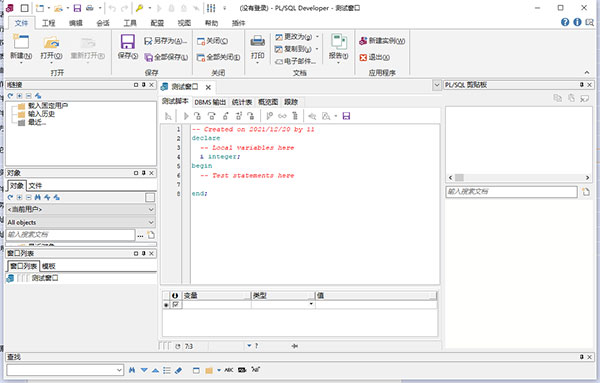Viewport: 600px width, 383px height.
Task: Toggle pin on the 查找 panel header
Action: coord(582,357)
